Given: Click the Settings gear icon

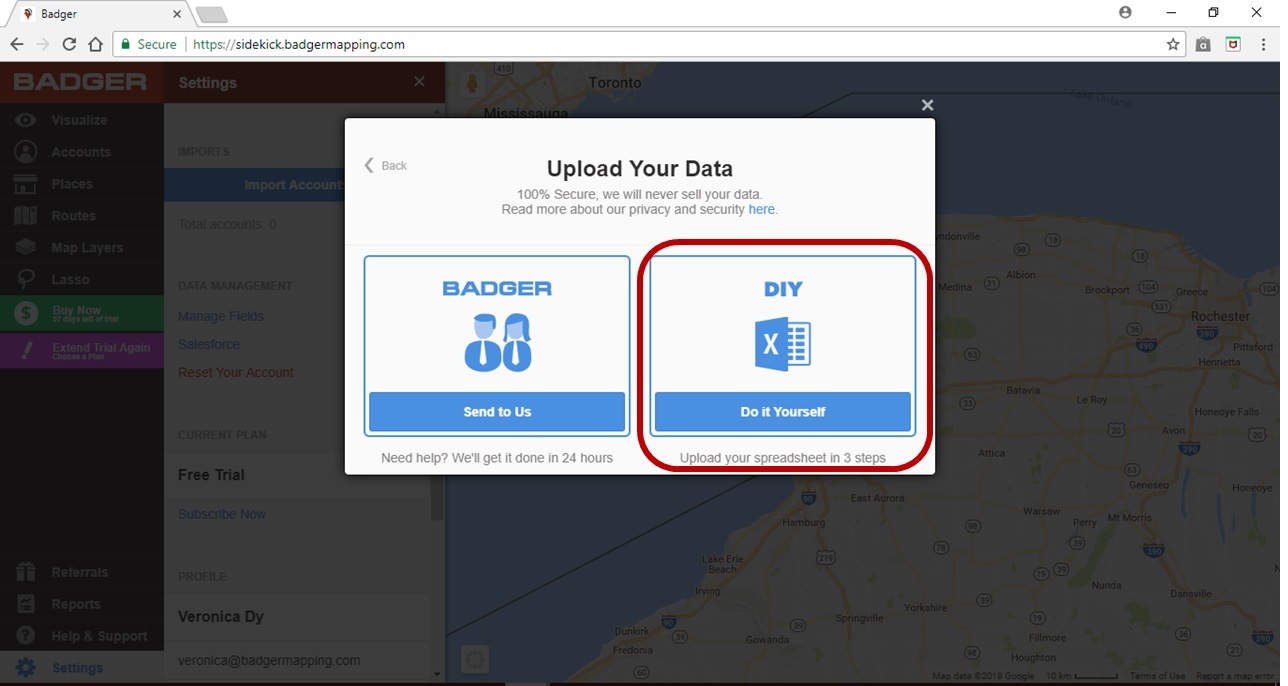Looking at the screenshot, I should (25, 668).
